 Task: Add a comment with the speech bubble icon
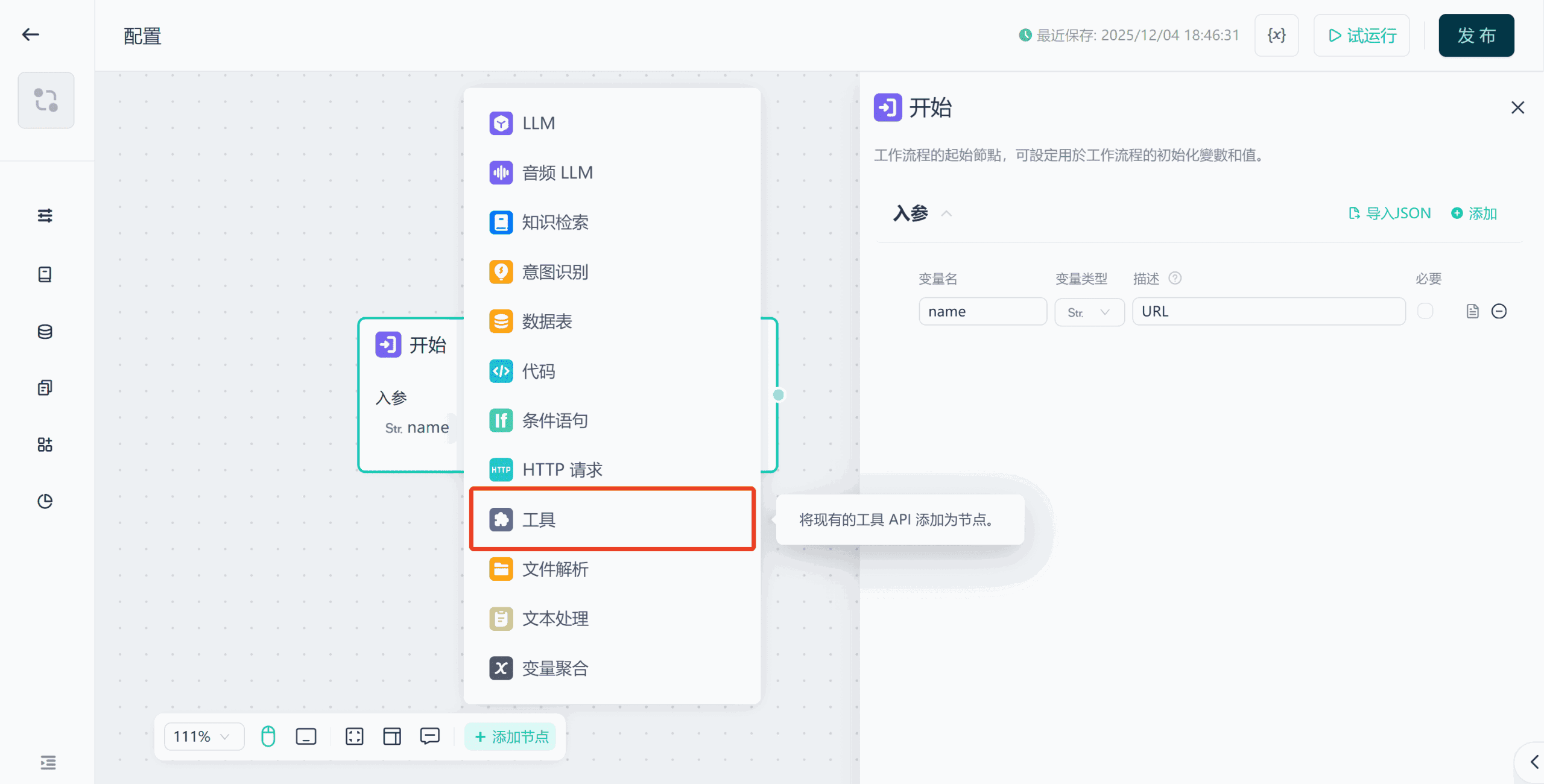(x=430, y=736)
